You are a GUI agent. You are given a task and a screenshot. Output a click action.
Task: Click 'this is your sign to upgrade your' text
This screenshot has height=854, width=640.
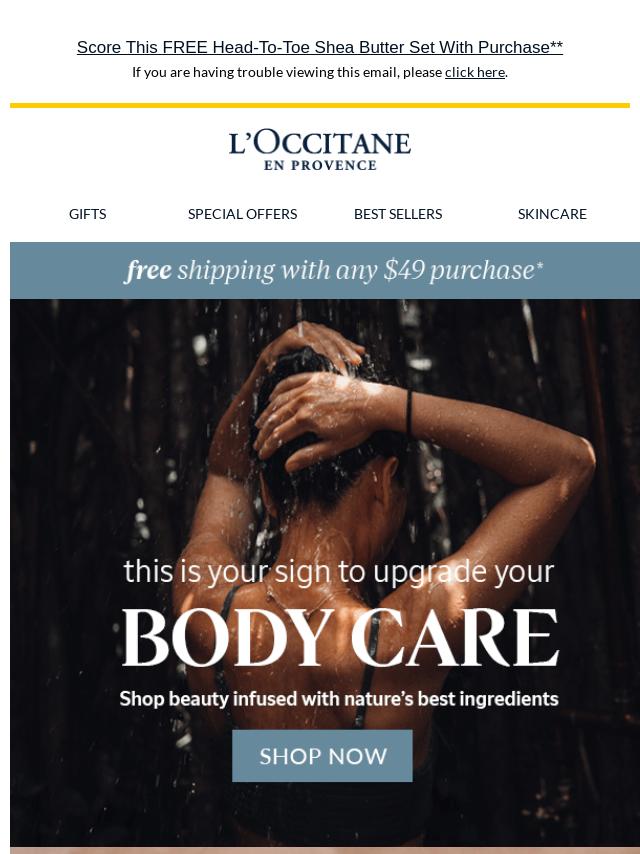[339, 572]
